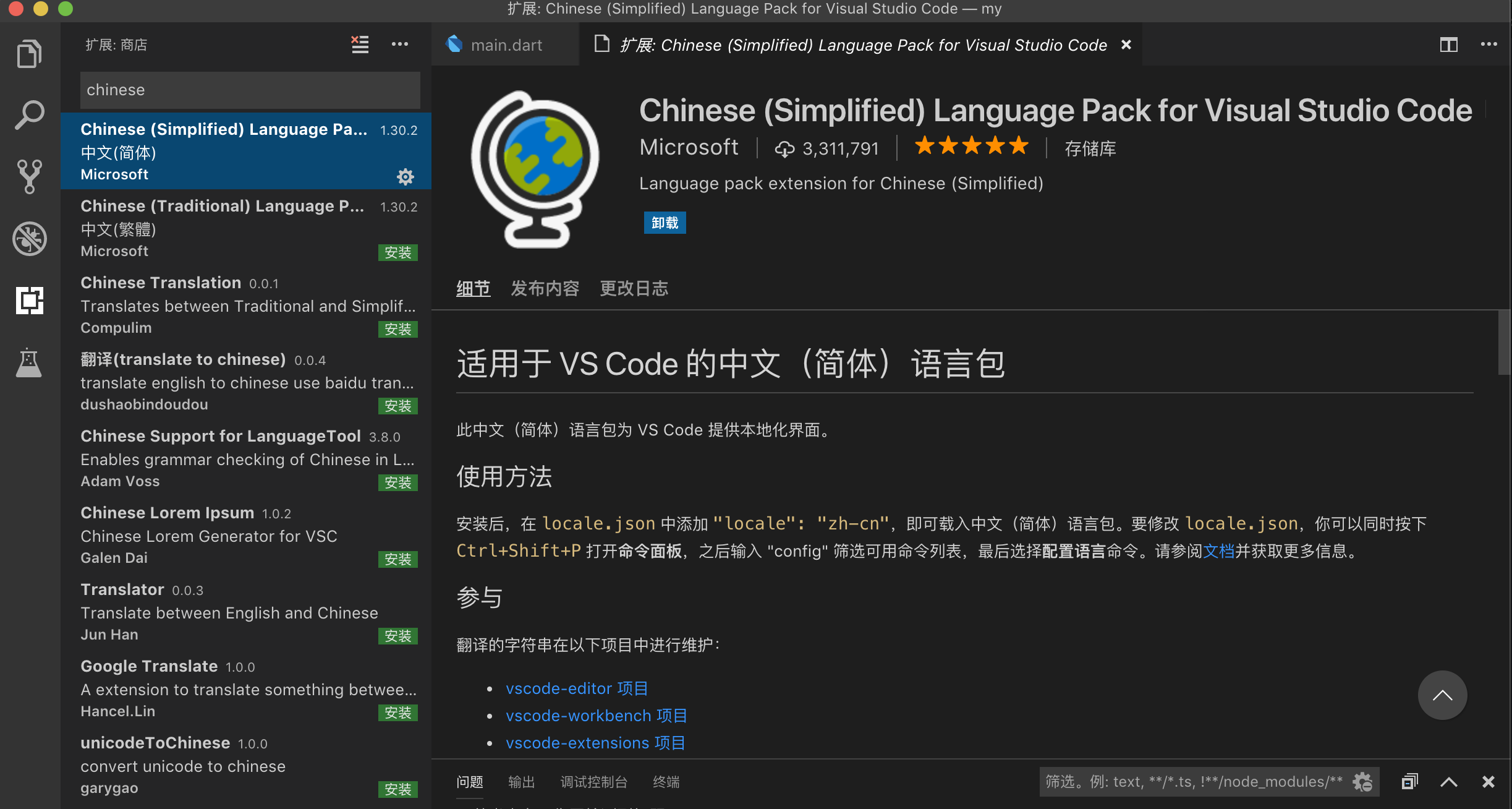Viewport: 1512px width, 809px height.
Task: Click the download count 3,311,791
Action: [x=826, y=148]
